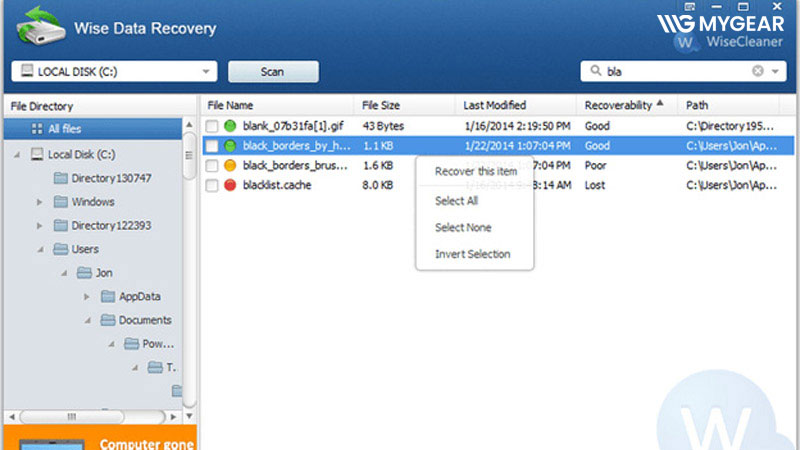Click the file tree horizontal scrollbar thumb
The height and width of the screenshot is (450, 800).
70,415
